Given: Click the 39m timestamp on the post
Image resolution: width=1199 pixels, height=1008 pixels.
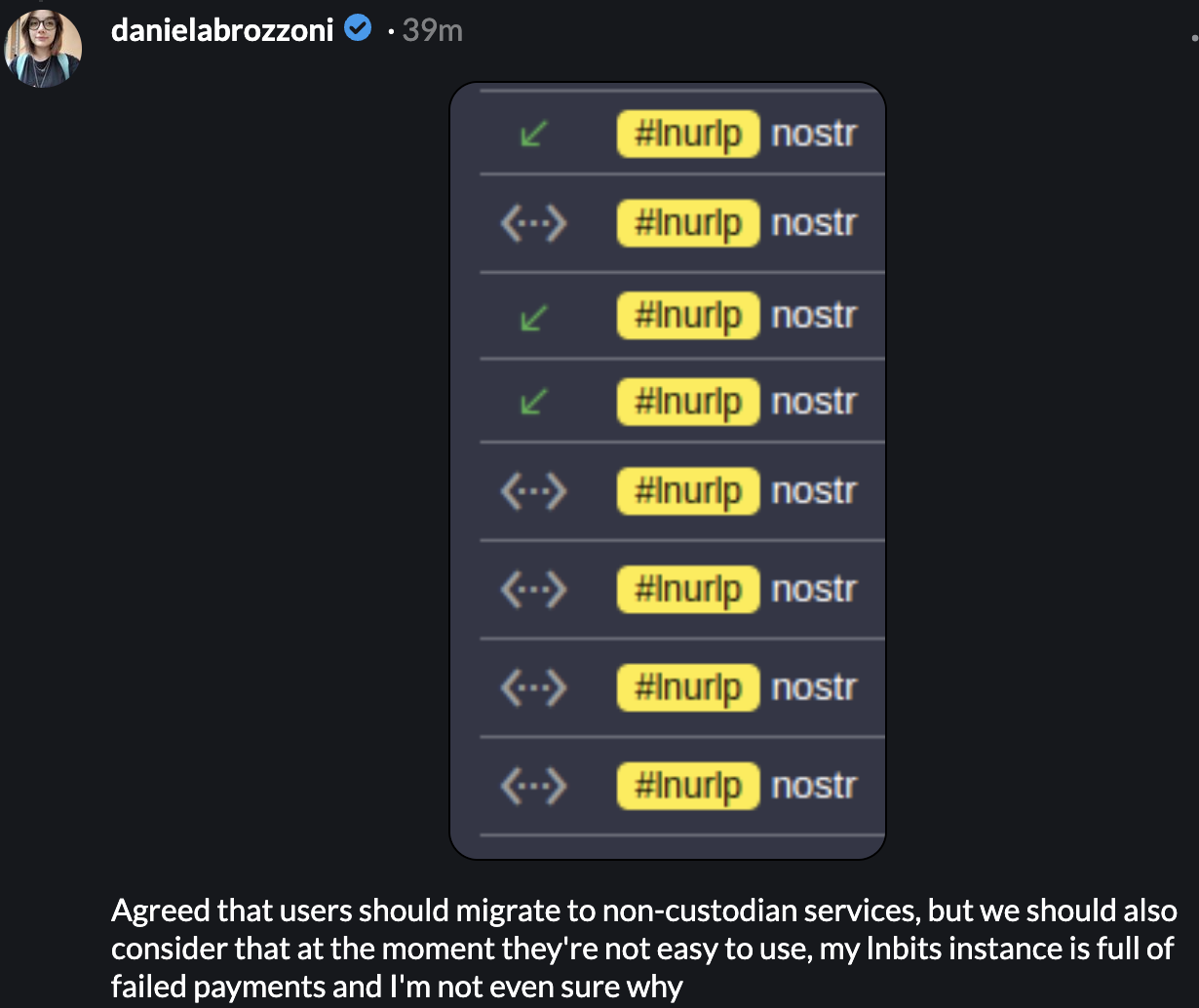Looking at the screenshot, I should pyautogui.click(x=433, y=29).
